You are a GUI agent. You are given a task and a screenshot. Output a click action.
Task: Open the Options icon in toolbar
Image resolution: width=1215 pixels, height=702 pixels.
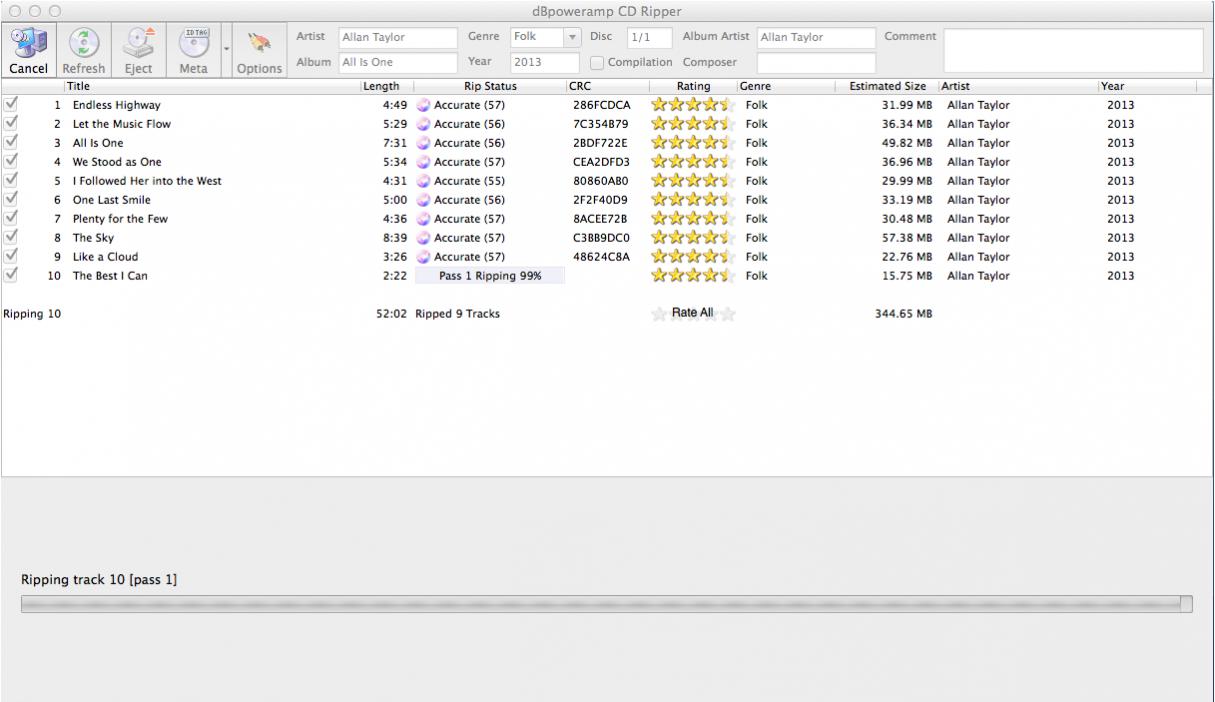[259, 44]
